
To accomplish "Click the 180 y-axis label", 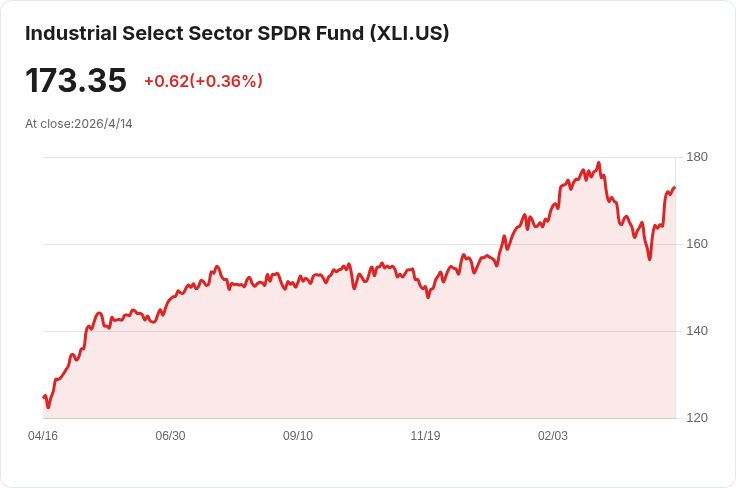I will coord(697,157).
